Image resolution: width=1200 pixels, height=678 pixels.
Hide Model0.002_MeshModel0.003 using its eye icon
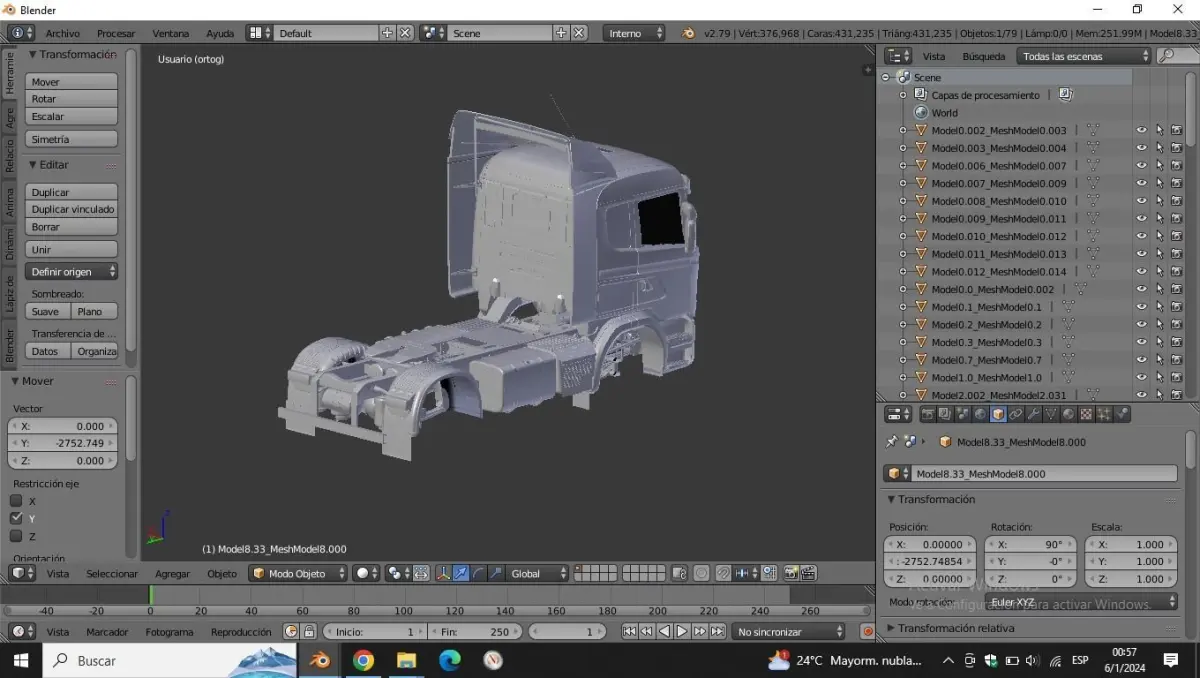pyautogui.click(x=1141, y=130)
